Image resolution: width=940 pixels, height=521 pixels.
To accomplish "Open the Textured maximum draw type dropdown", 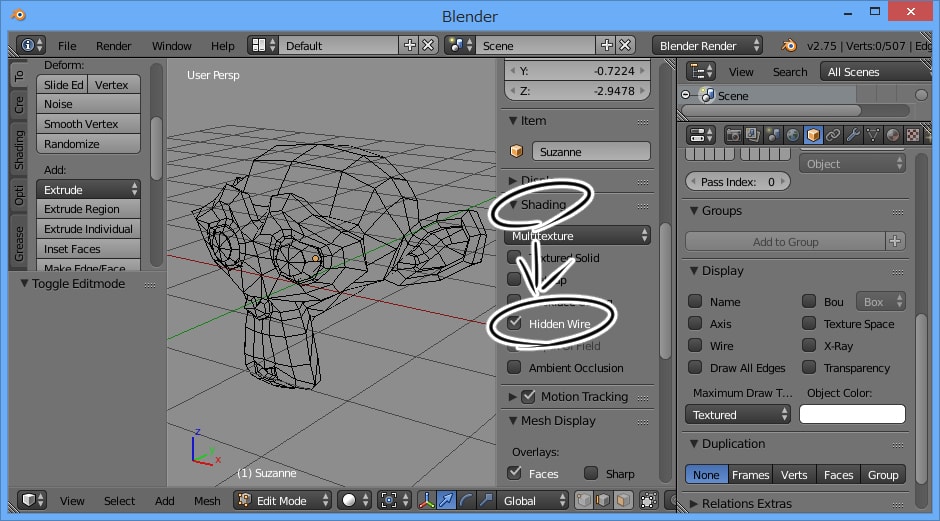I will (738, 414).
